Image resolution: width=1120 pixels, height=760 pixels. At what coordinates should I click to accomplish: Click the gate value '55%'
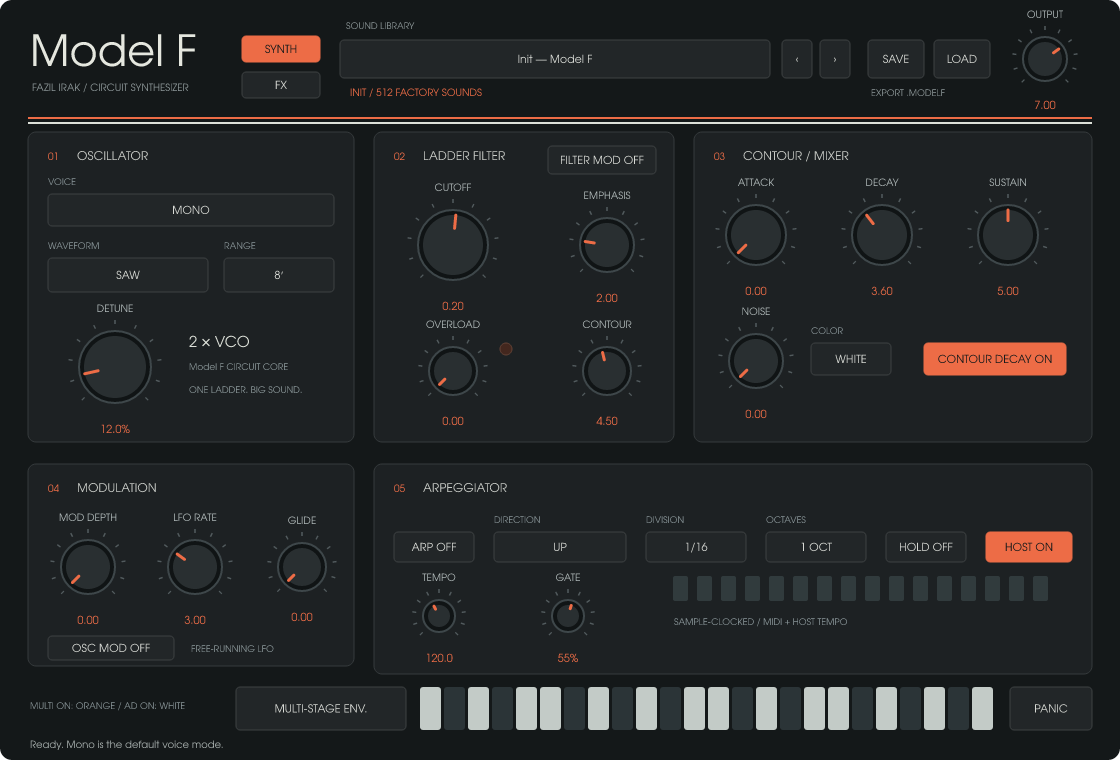point(568,658)
